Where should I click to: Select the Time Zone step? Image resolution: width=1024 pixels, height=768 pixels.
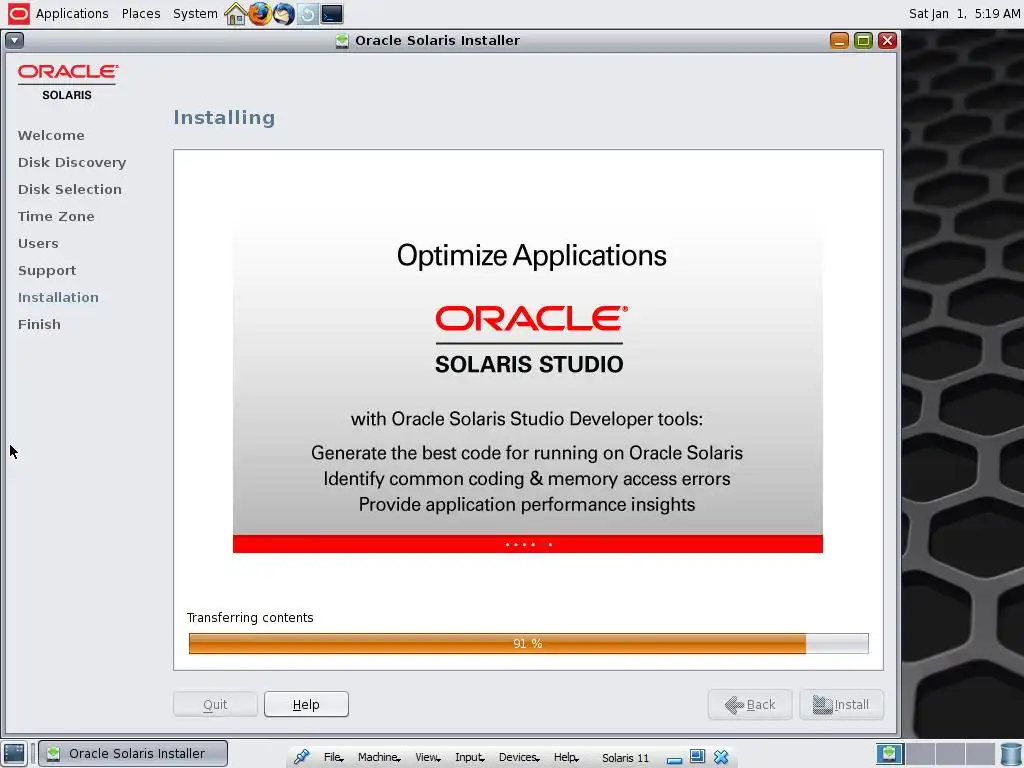[56, 216]
